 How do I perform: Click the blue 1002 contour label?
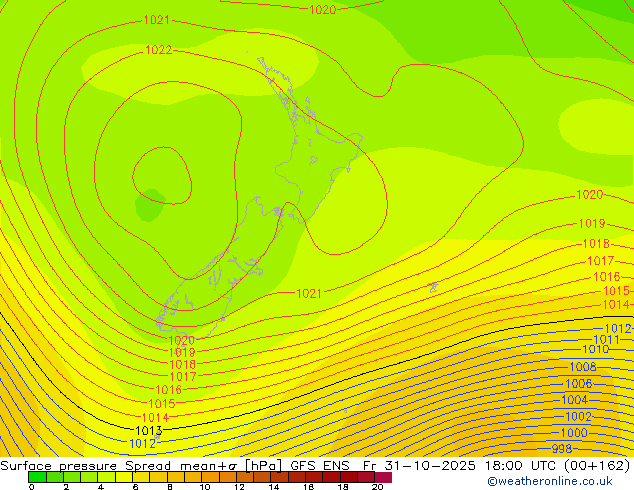click(578, 416)
